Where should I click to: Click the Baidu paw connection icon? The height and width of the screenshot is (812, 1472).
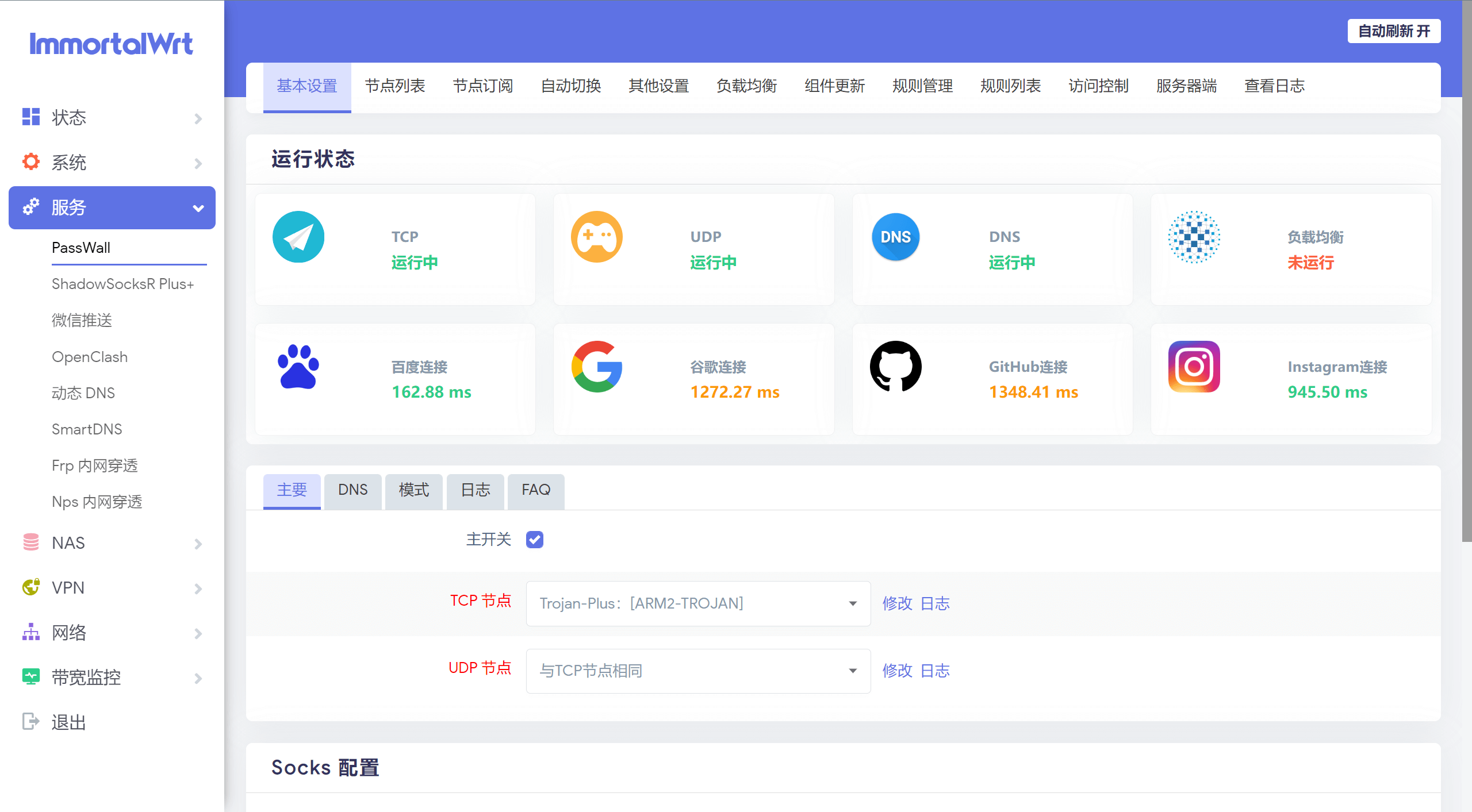[x=298, y=367]
